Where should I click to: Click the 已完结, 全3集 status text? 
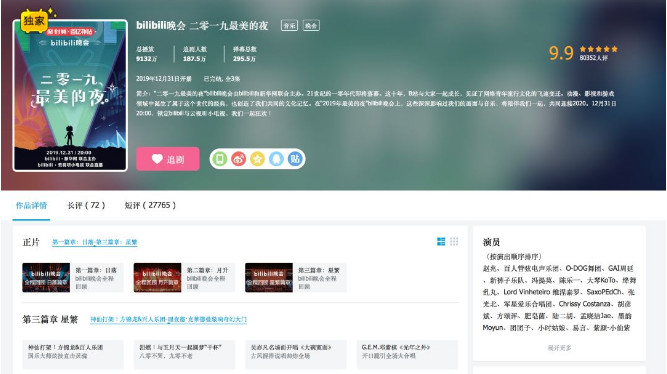[x=222, y=79]
